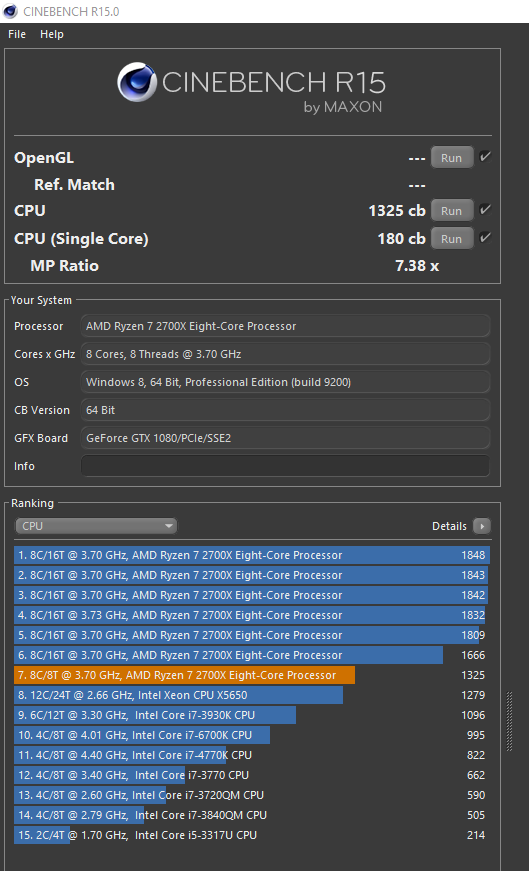Viewport: 529px width, 871px height.
Task: Click the CB Version 64 Bit field
Action: click(286, 410)
